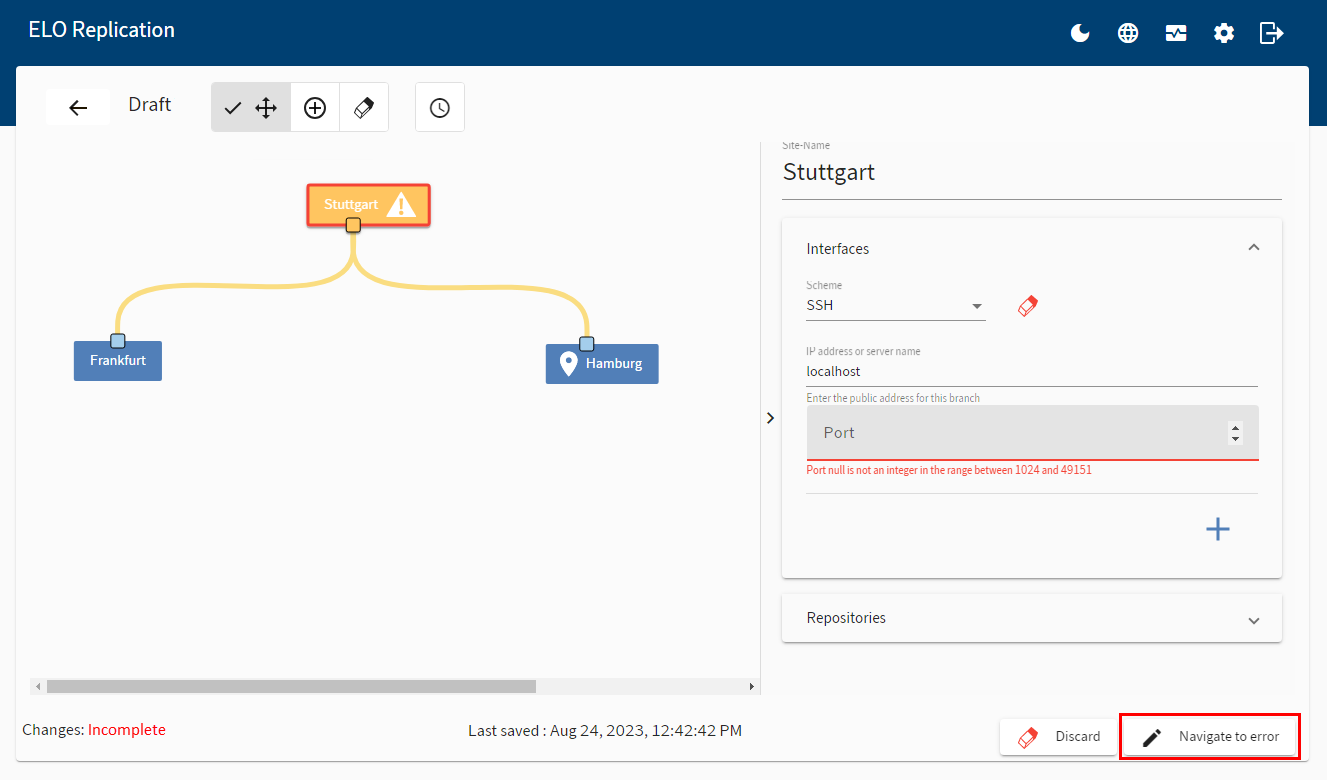Click the public address hint text

[x=893, y=398]
